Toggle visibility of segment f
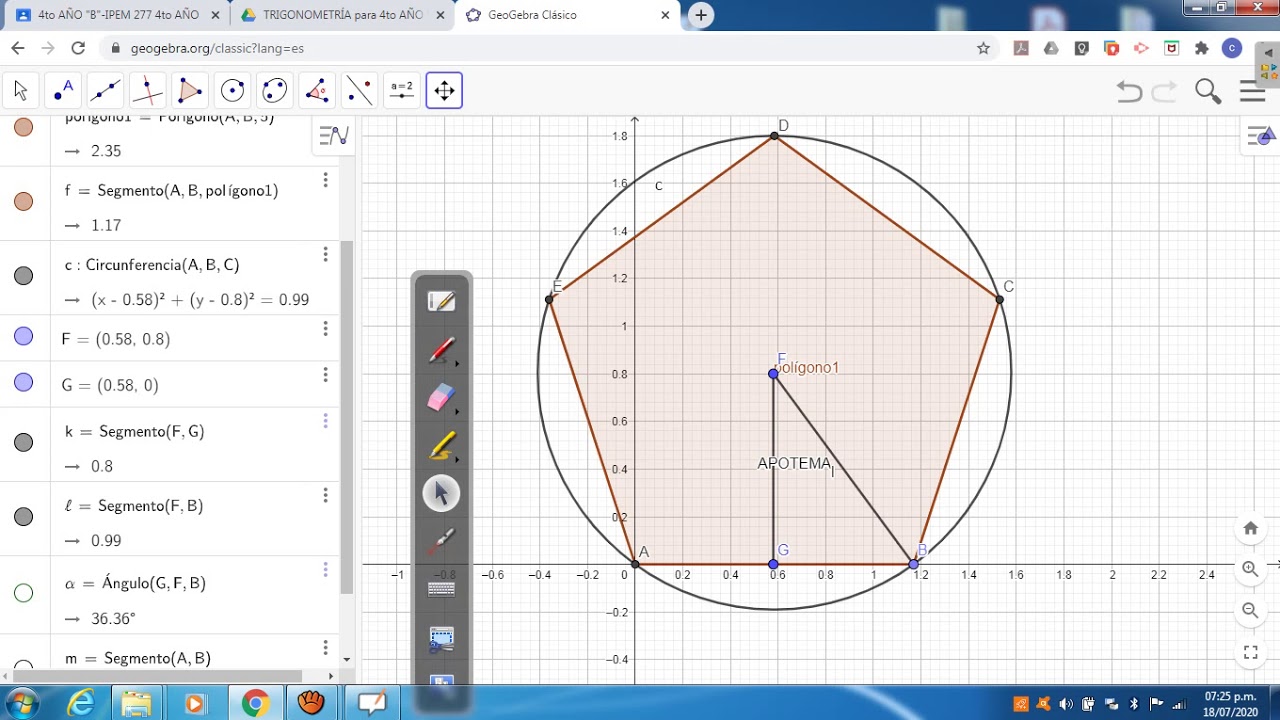The image size is (1280, 720). 24,201
